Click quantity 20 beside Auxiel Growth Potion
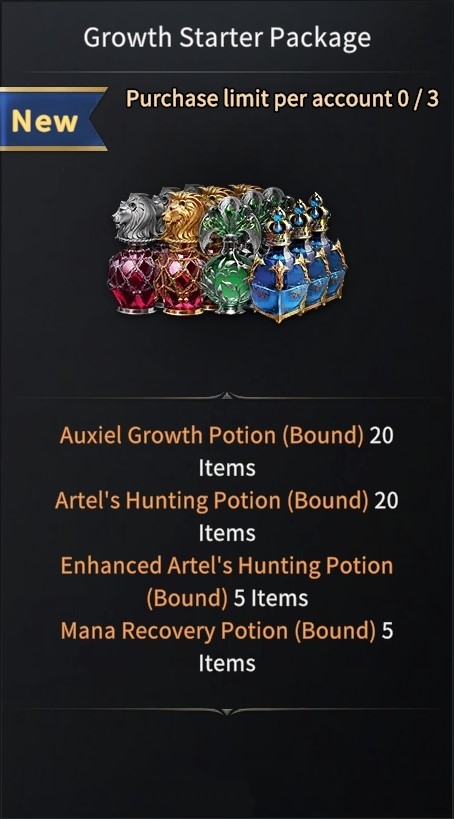This screenshot has height=819, width=454. [381, 435]
